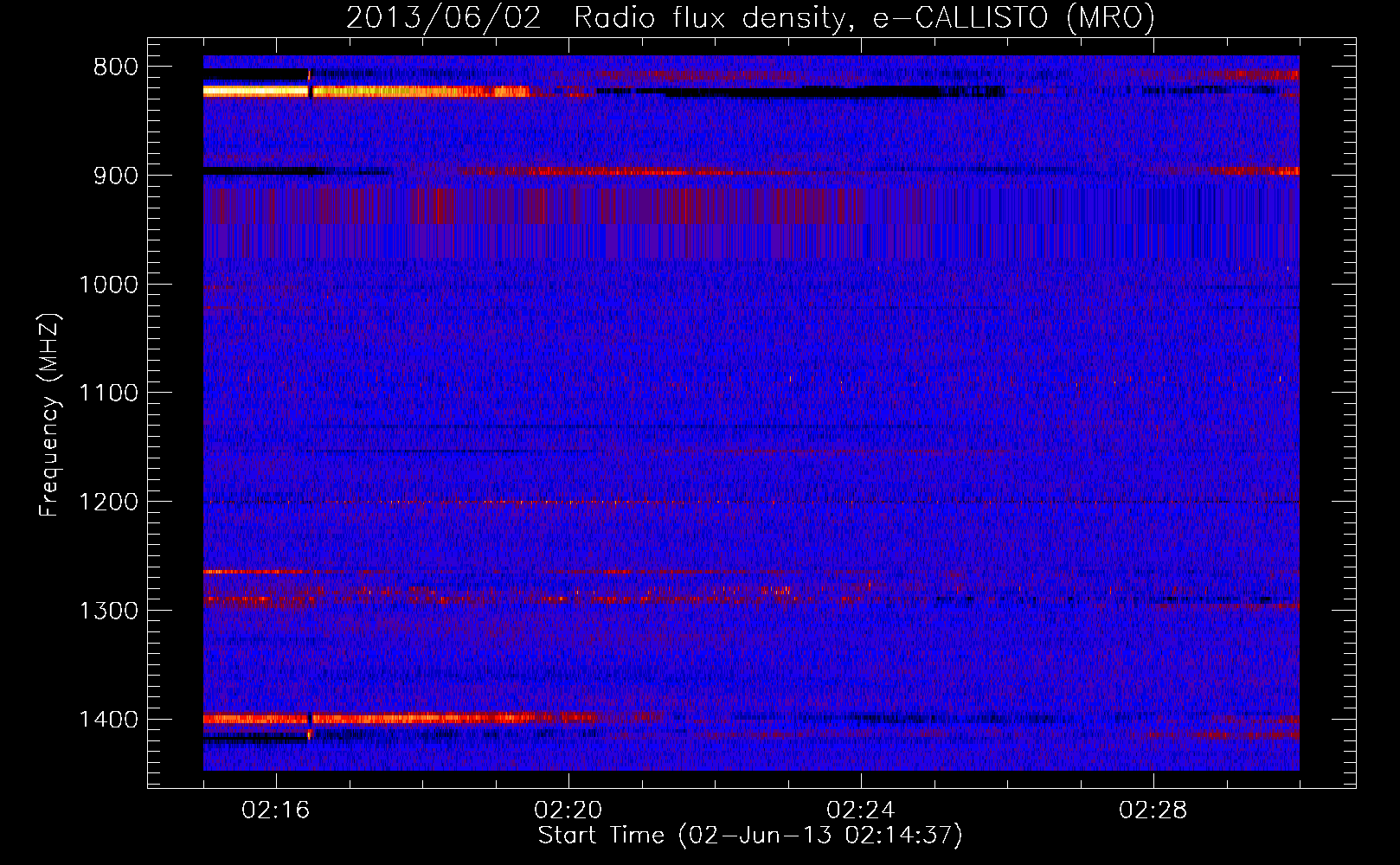Click the plot title mentioning e-CALLISTO (MRO)

(750, 18)
